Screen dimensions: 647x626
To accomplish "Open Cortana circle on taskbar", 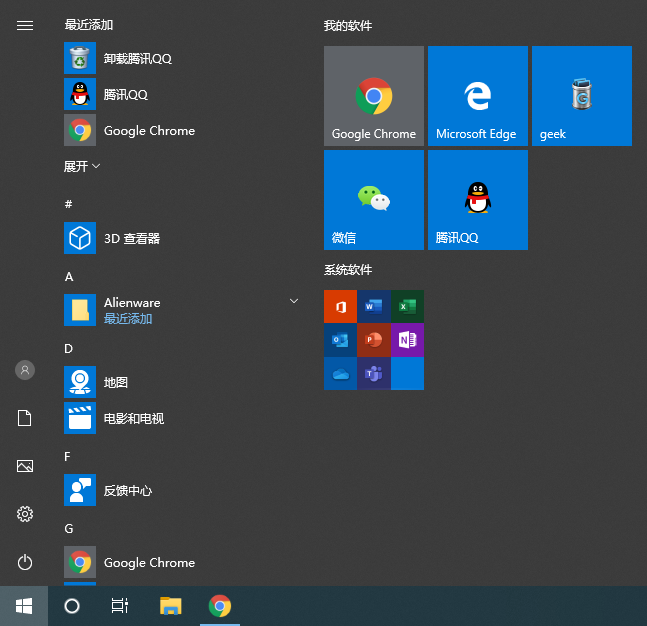I will 72,606.
